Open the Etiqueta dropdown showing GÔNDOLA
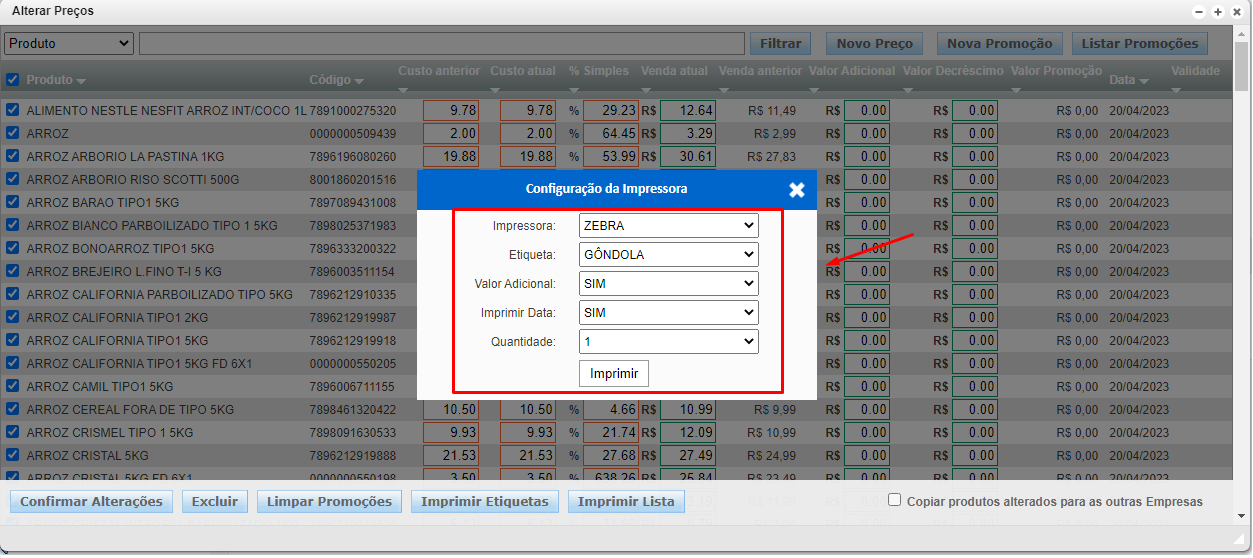The height and width of the screenshot is (558, 1253). [668, 255]
